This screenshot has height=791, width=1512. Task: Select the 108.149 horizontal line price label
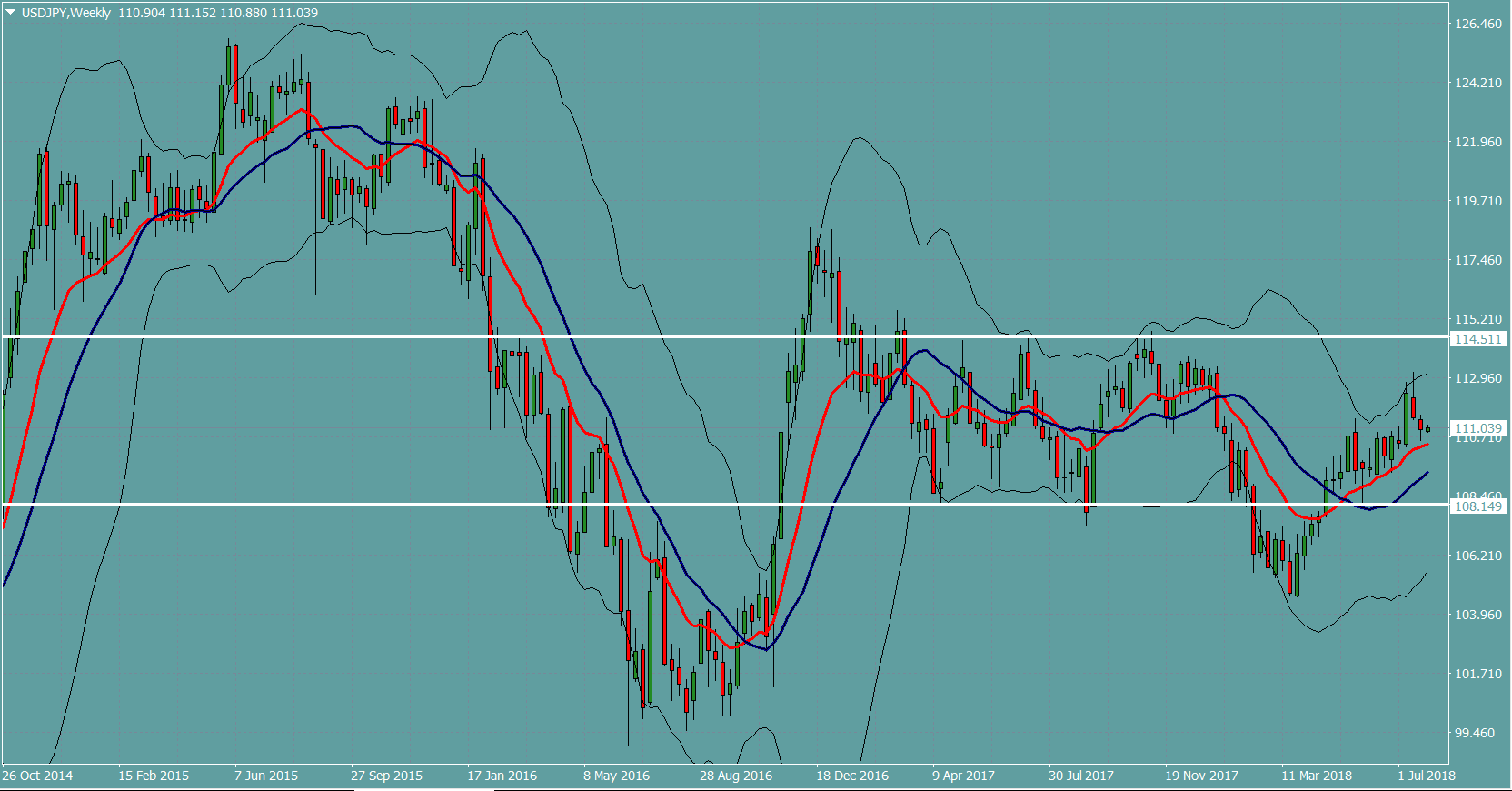[1478, 506]
